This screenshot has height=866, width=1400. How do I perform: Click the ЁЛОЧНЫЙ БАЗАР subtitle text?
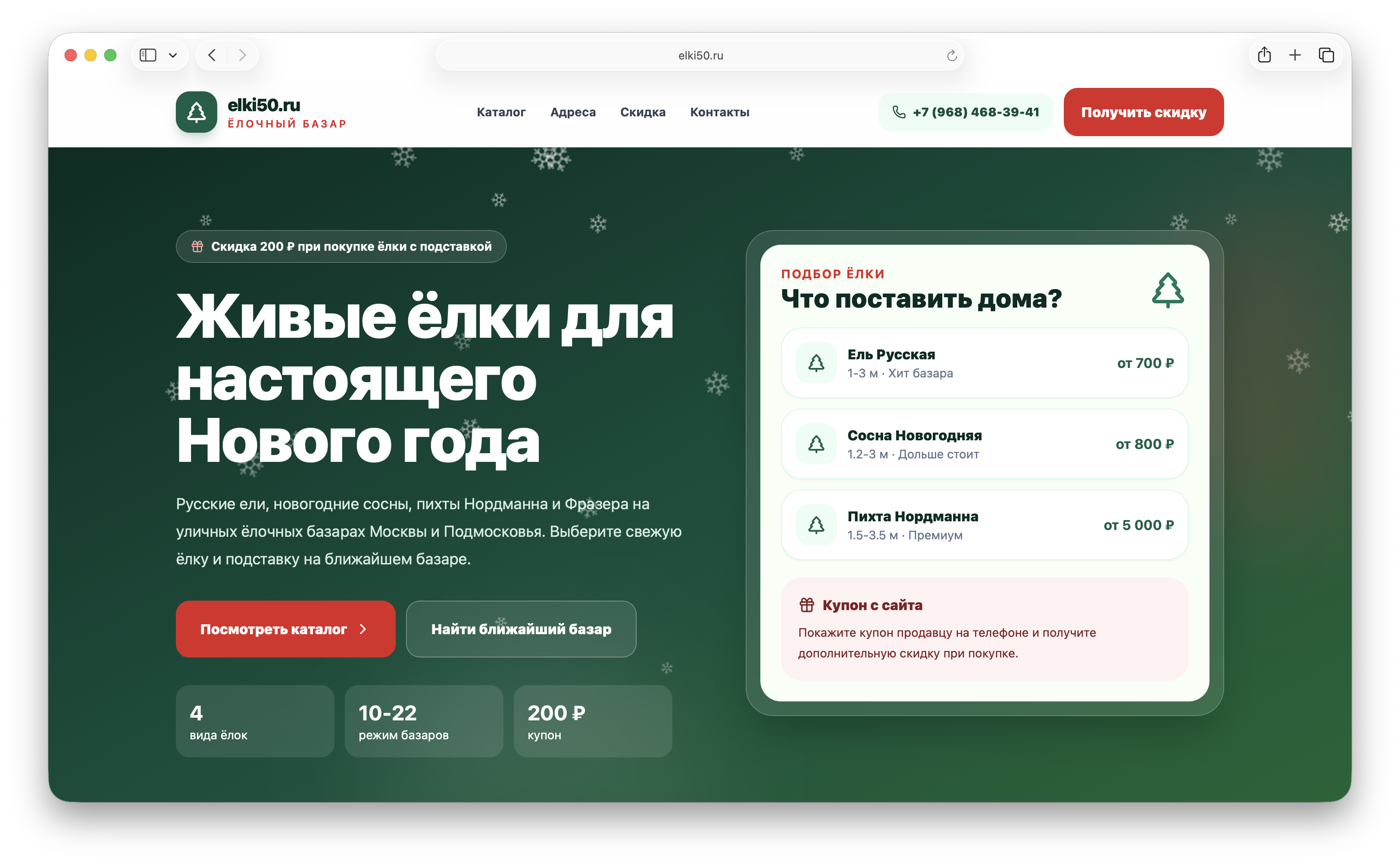click(287, 124)
